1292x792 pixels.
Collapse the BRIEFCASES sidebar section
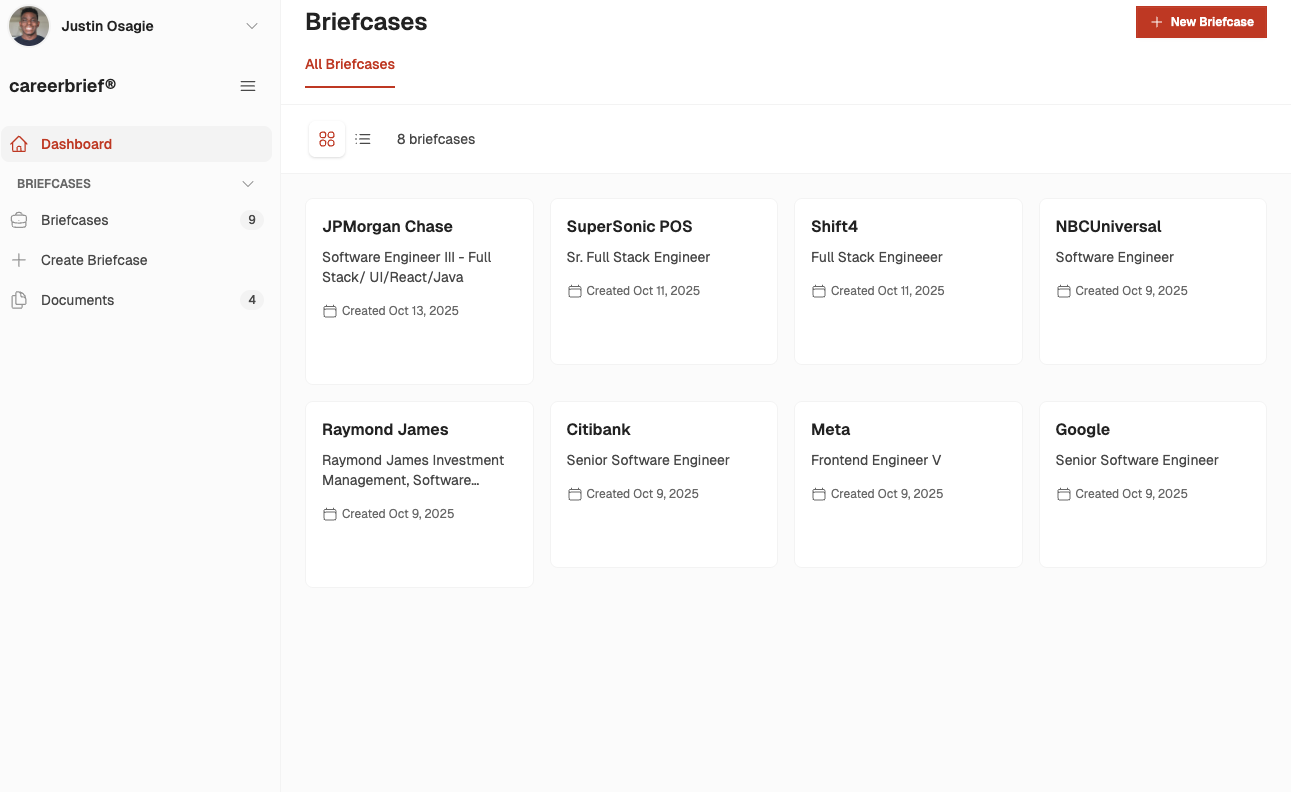click(x=248, y=184)
